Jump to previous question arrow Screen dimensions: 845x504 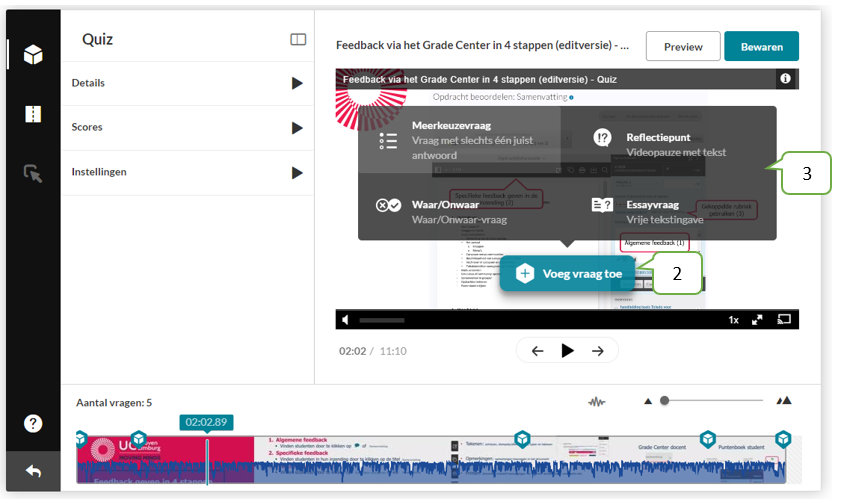(537, 351)
